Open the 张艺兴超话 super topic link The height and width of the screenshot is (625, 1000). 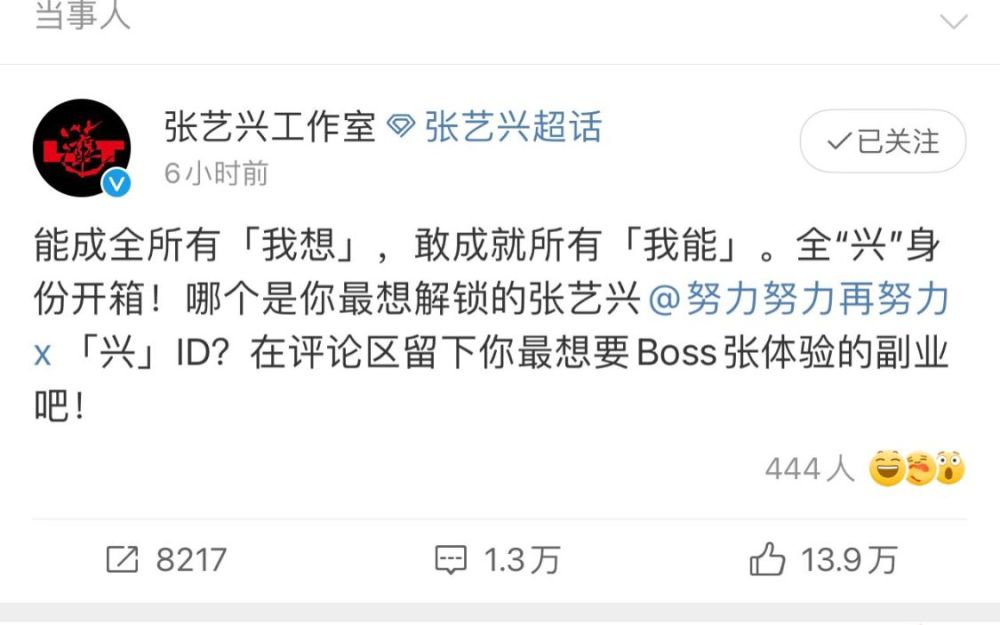513,126
